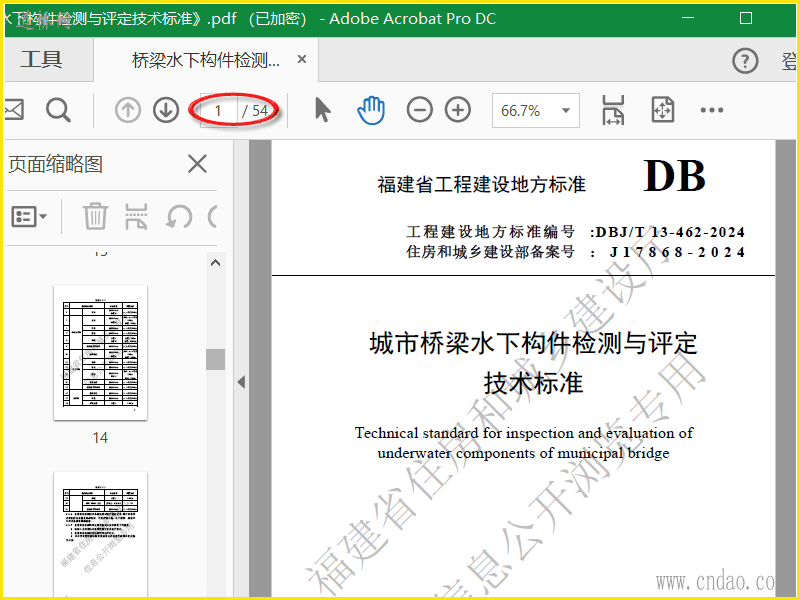800x600 pixels.
Task: Go to next page with down arrow
Action: click(x=166, y=110)
